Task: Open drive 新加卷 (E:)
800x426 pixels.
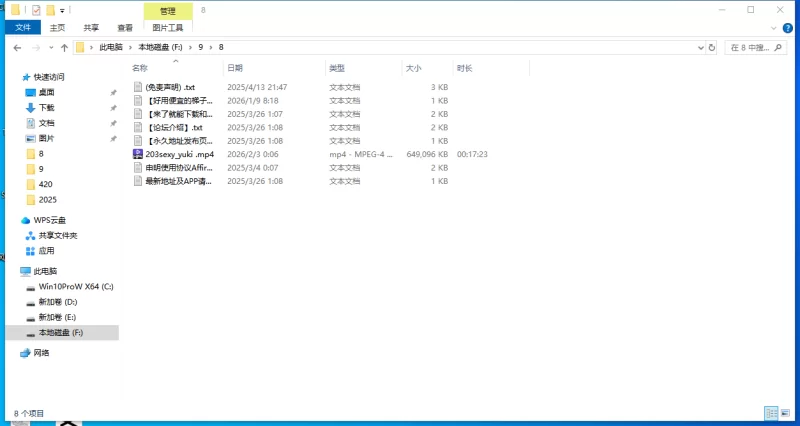Action: coord(57,317)
